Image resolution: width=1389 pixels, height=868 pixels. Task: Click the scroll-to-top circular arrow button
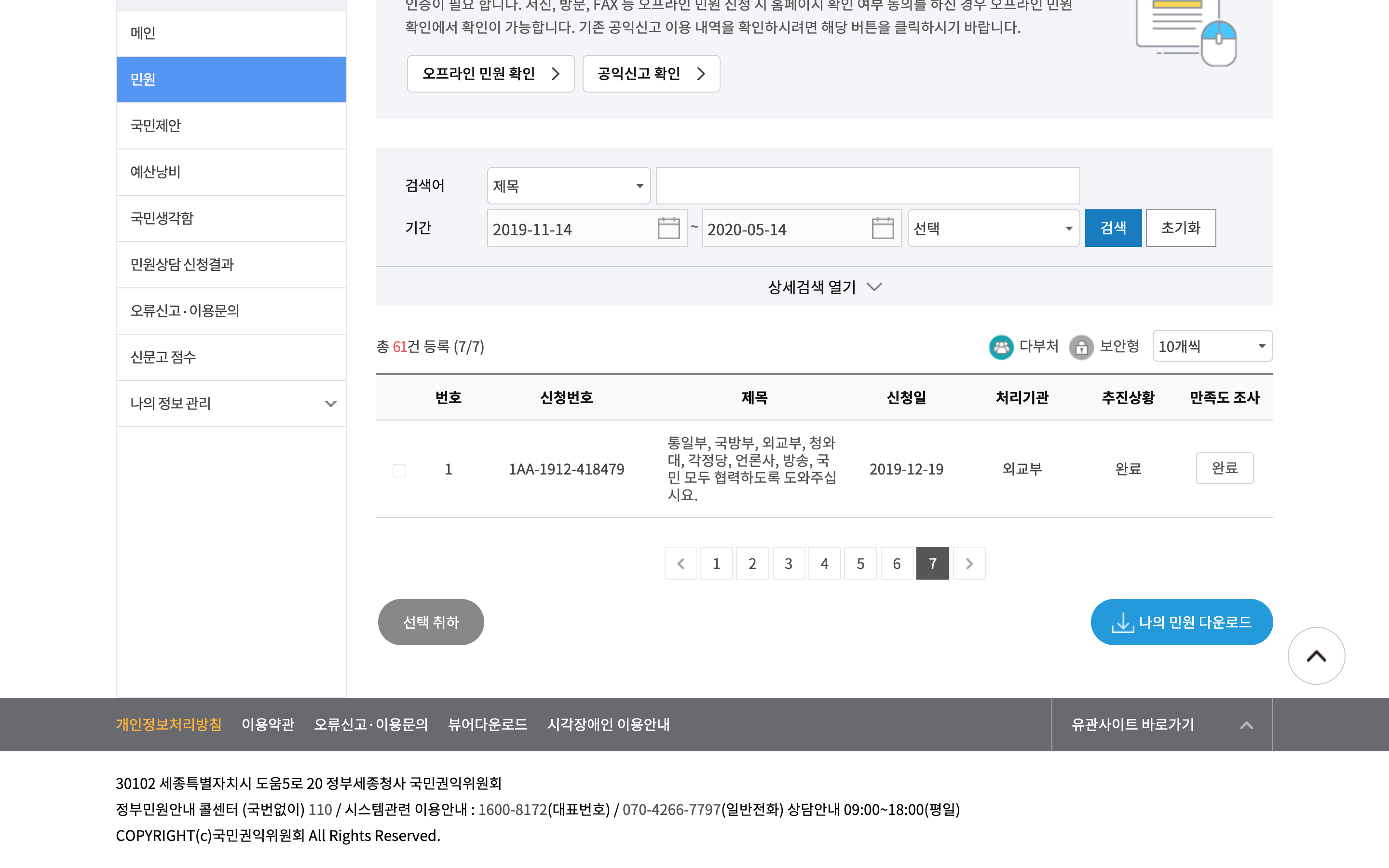point(1316,656)
